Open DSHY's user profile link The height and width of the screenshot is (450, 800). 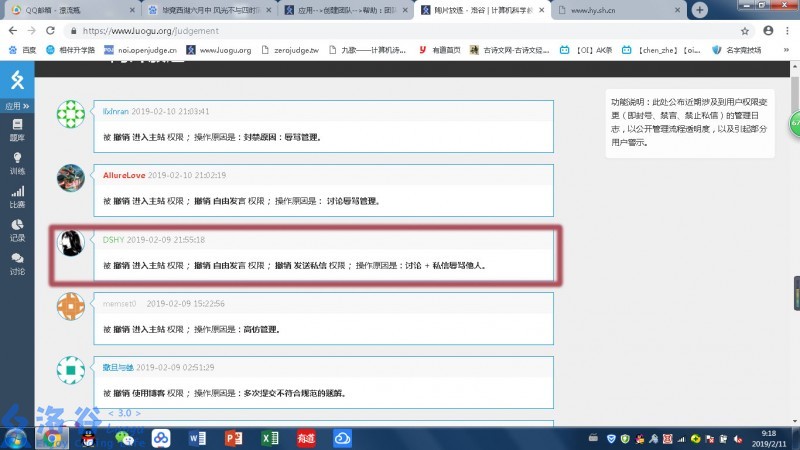(113, 240)
